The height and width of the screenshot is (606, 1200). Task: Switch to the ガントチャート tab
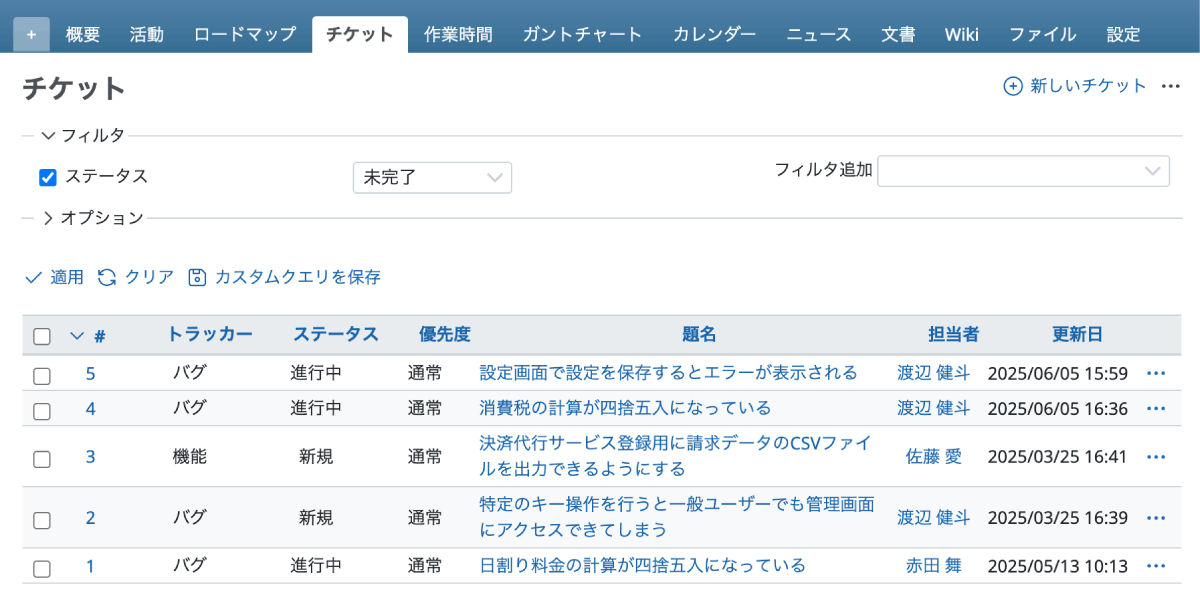tap(582, 35)
